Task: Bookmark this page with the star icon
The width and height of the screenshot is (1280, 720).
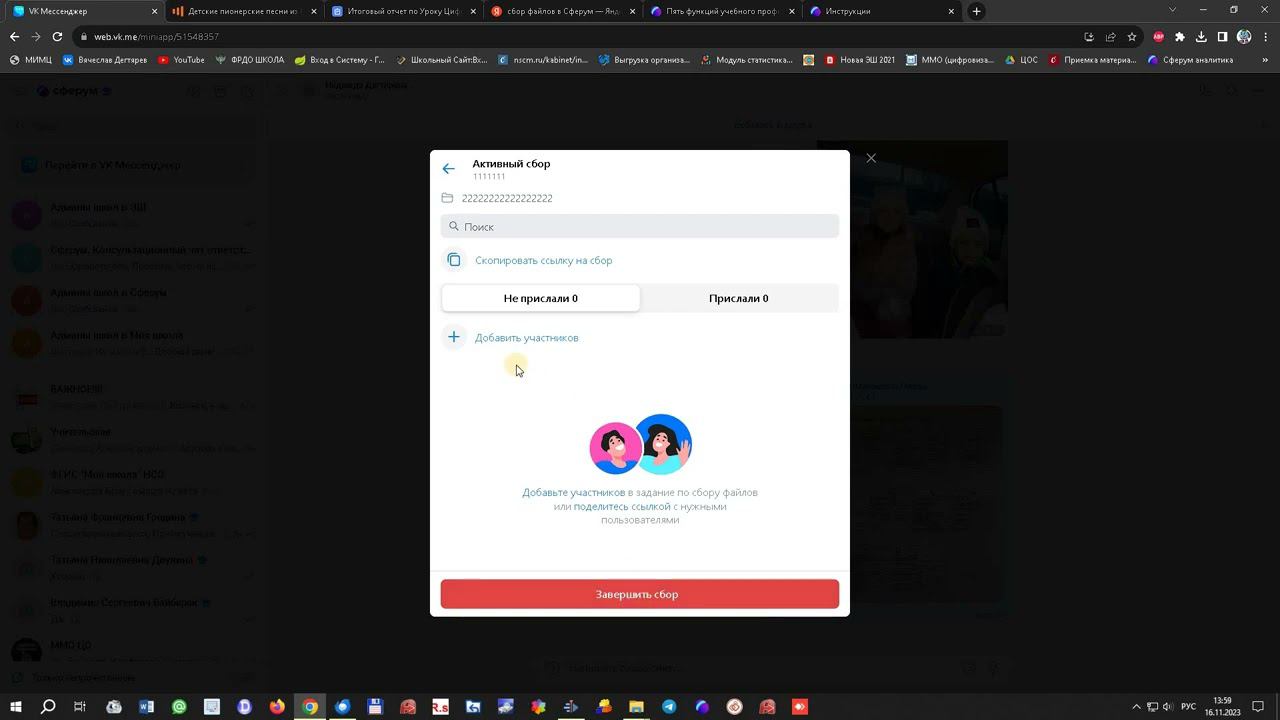Action: coord(1132,37)
